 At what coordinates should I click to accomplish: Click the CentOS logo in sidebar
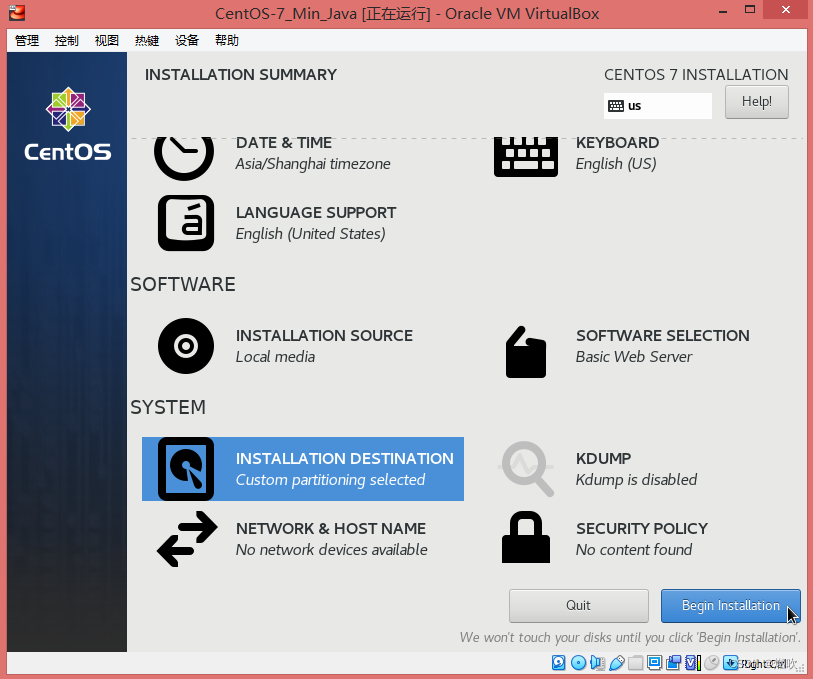click(67, 123)
